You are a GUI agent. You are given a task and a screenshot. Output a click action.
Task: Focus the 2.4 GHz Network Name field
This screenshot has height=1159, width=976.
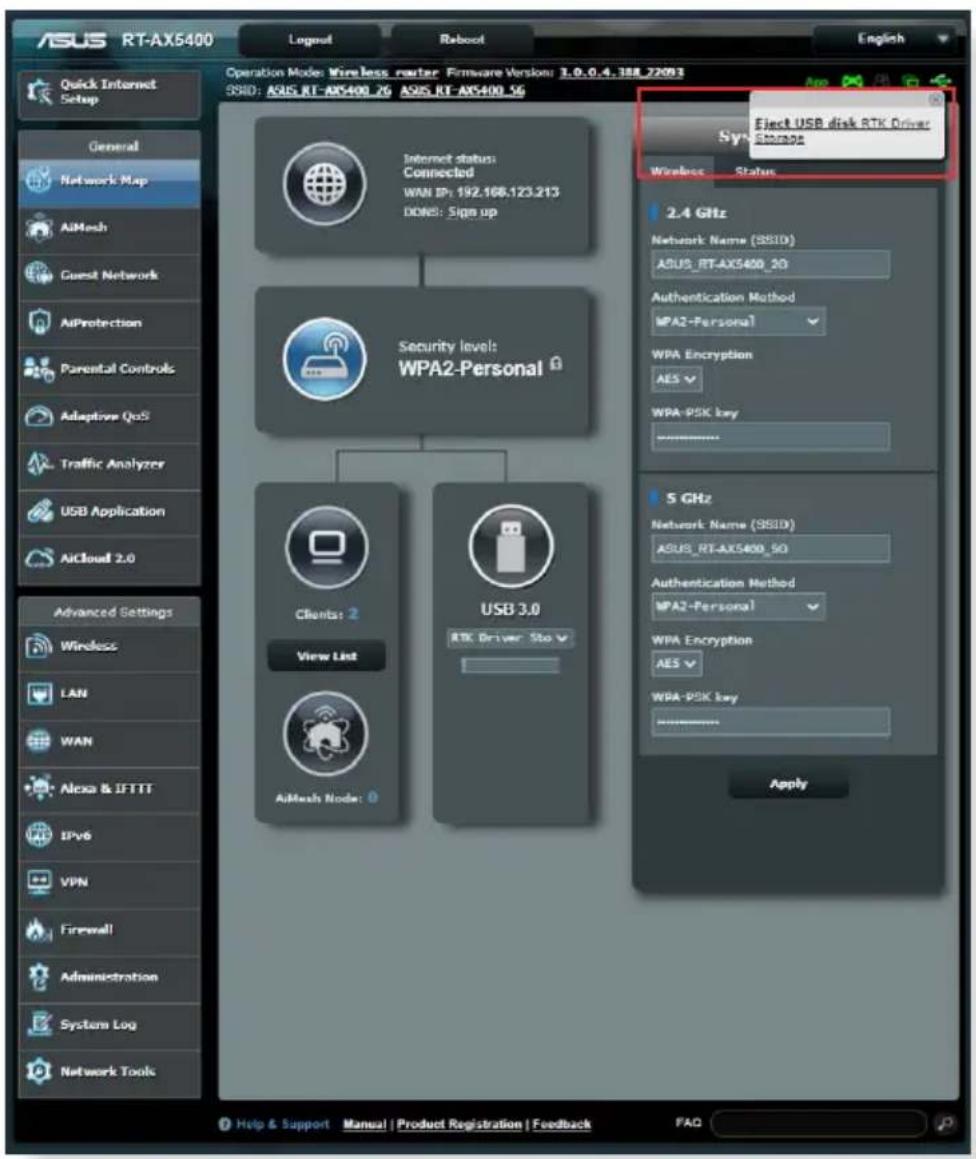(770, 264)
